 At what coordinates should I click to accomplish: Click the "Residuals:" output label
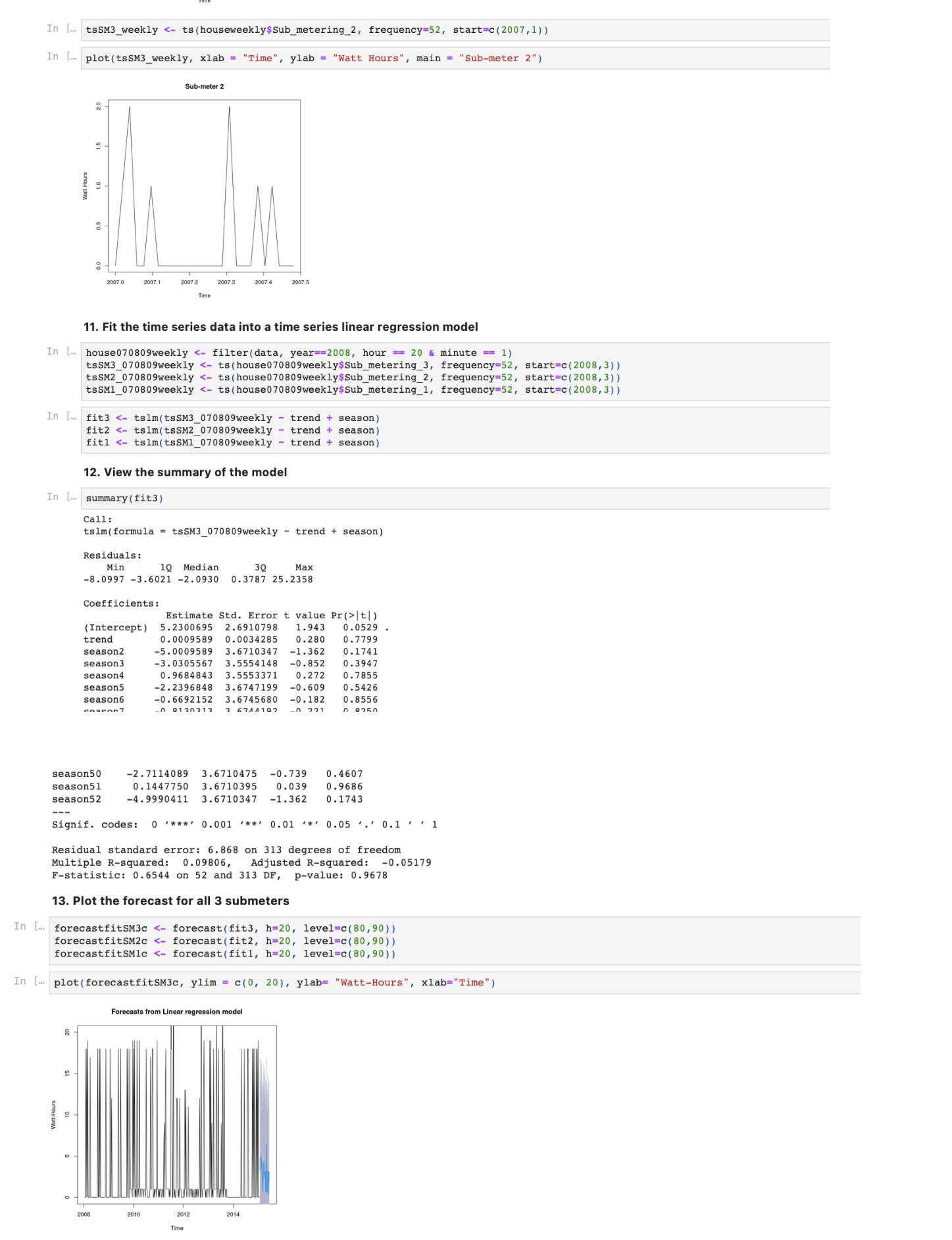click(x=113, y=556)
